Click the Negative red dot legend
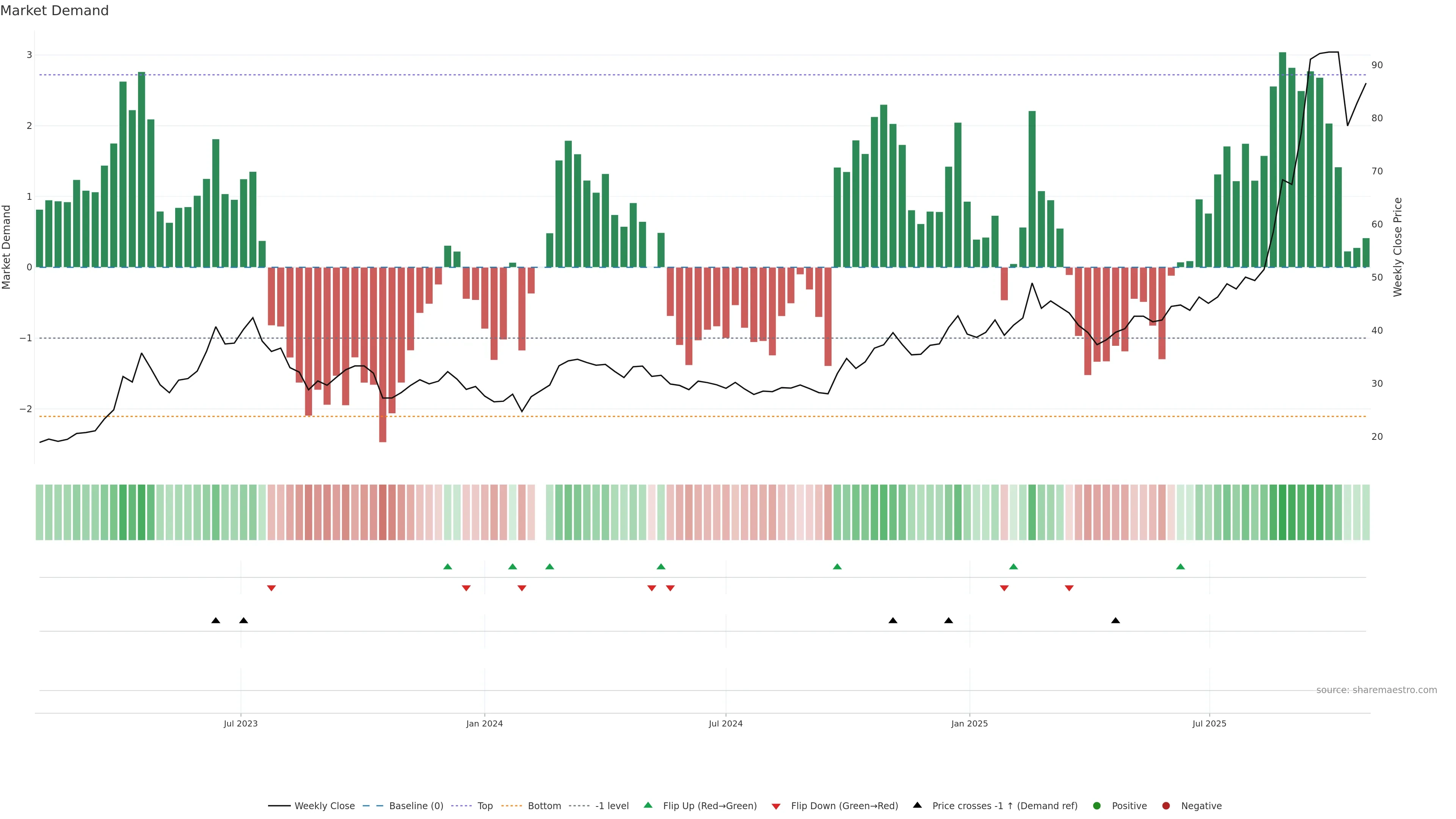 pyautogui.click(x=1166, y=805)
